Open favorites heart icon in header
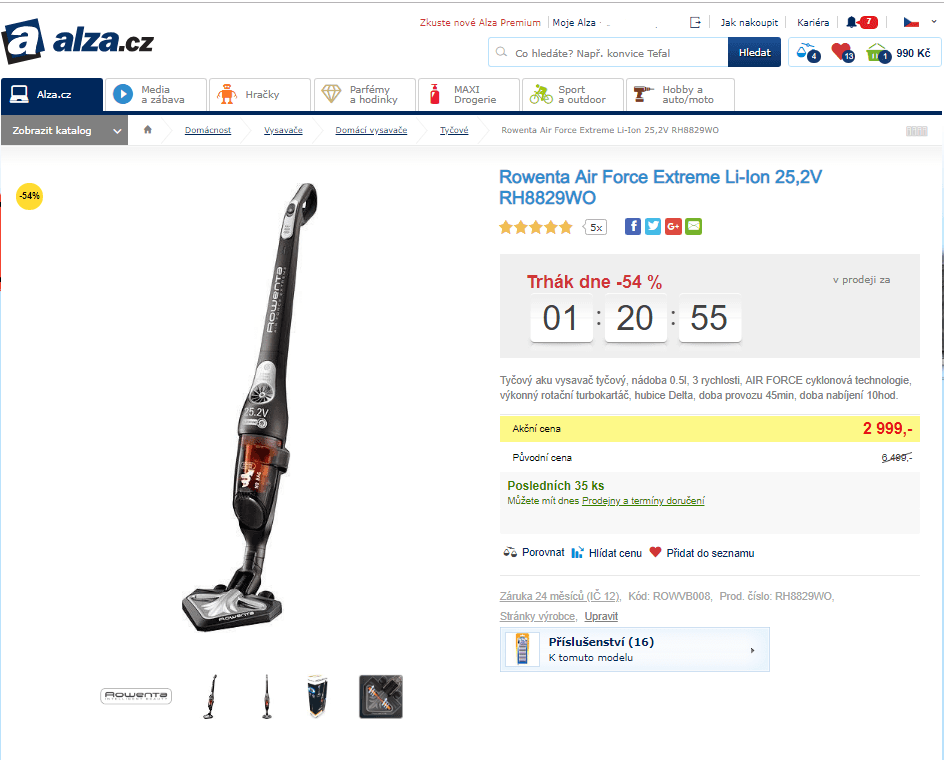The width and height of the screenshot is (944, 760). pyautogui.click(x=843, y=53)
